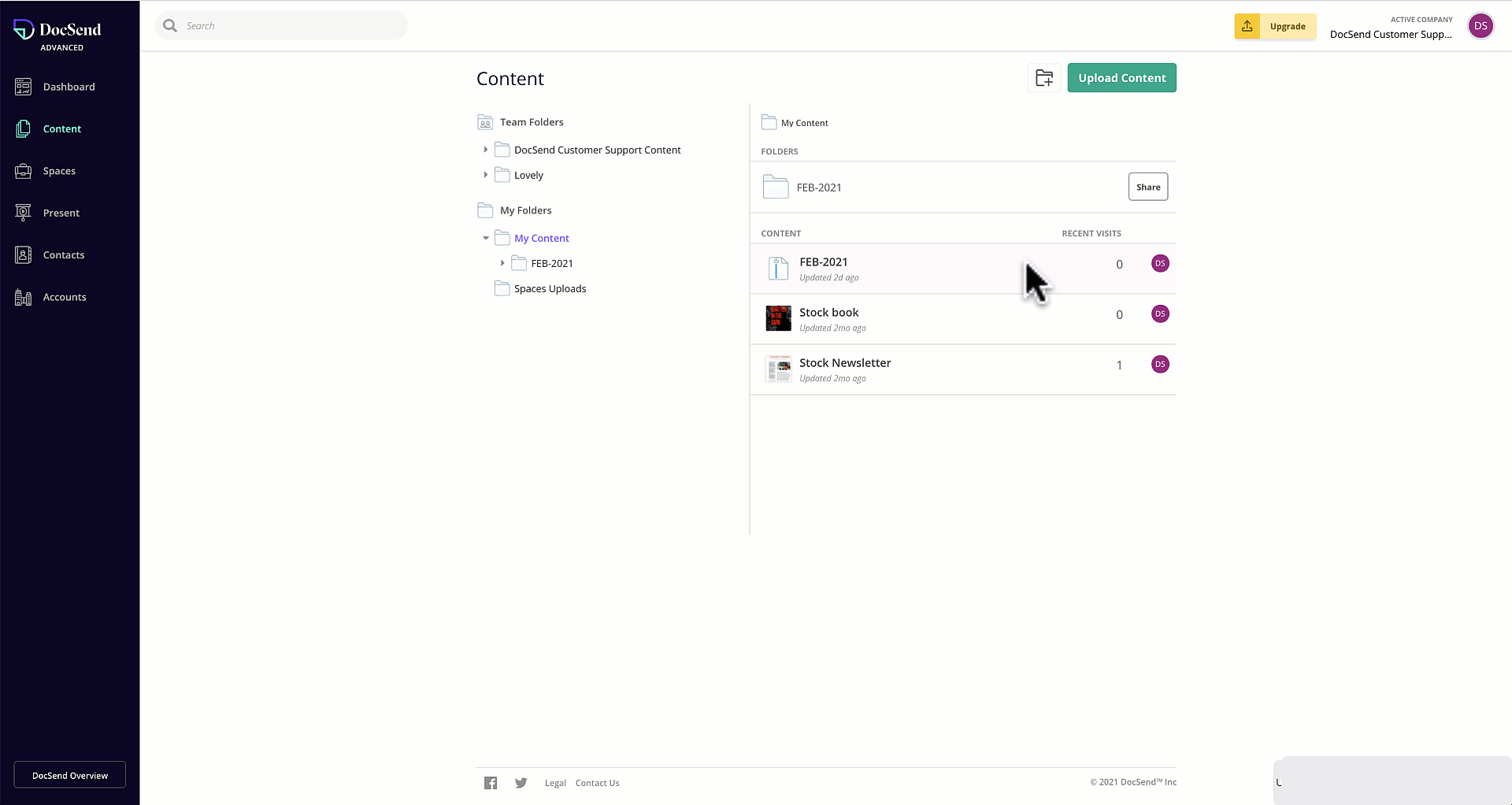Click Contact Us footer link
1512x805 pixels.
(x=597, y=783)
